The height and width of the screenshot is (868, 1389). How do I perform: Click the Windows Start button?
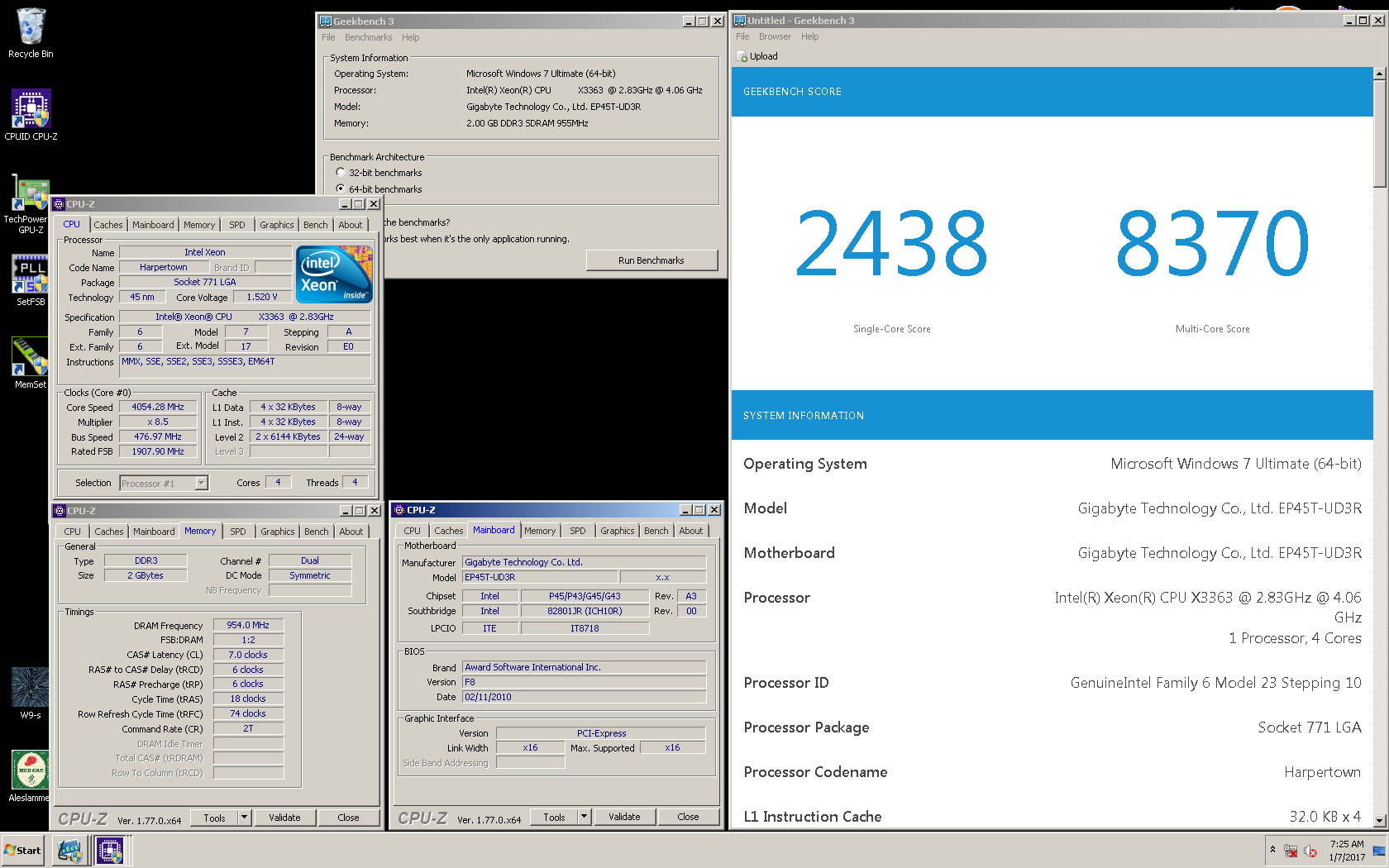[23, 850]
